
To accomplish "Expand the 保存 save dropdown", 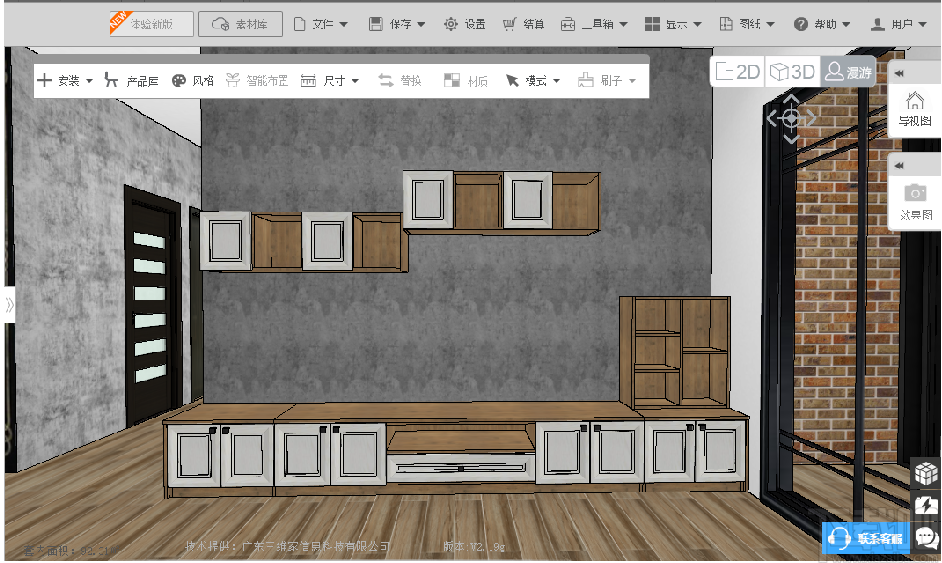I will pos(397,24).
